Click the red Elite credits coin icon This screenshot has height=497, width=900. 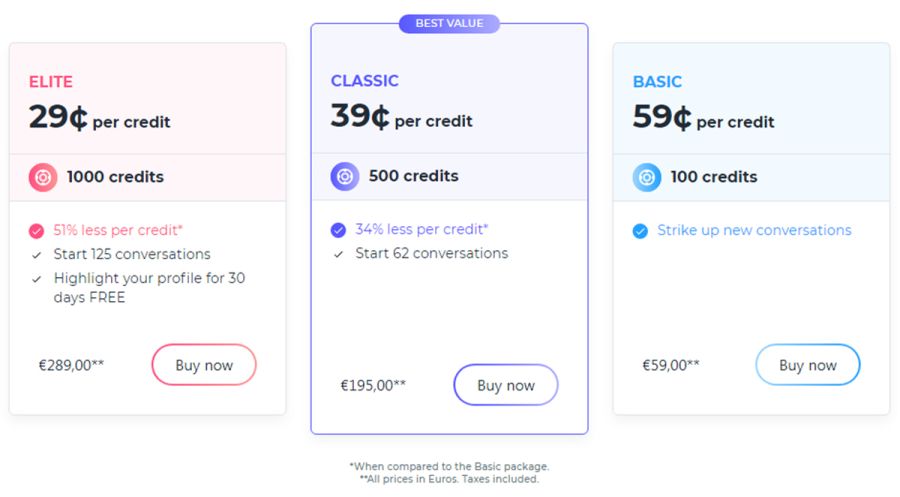pyautogui.click(x=43, y=177)
